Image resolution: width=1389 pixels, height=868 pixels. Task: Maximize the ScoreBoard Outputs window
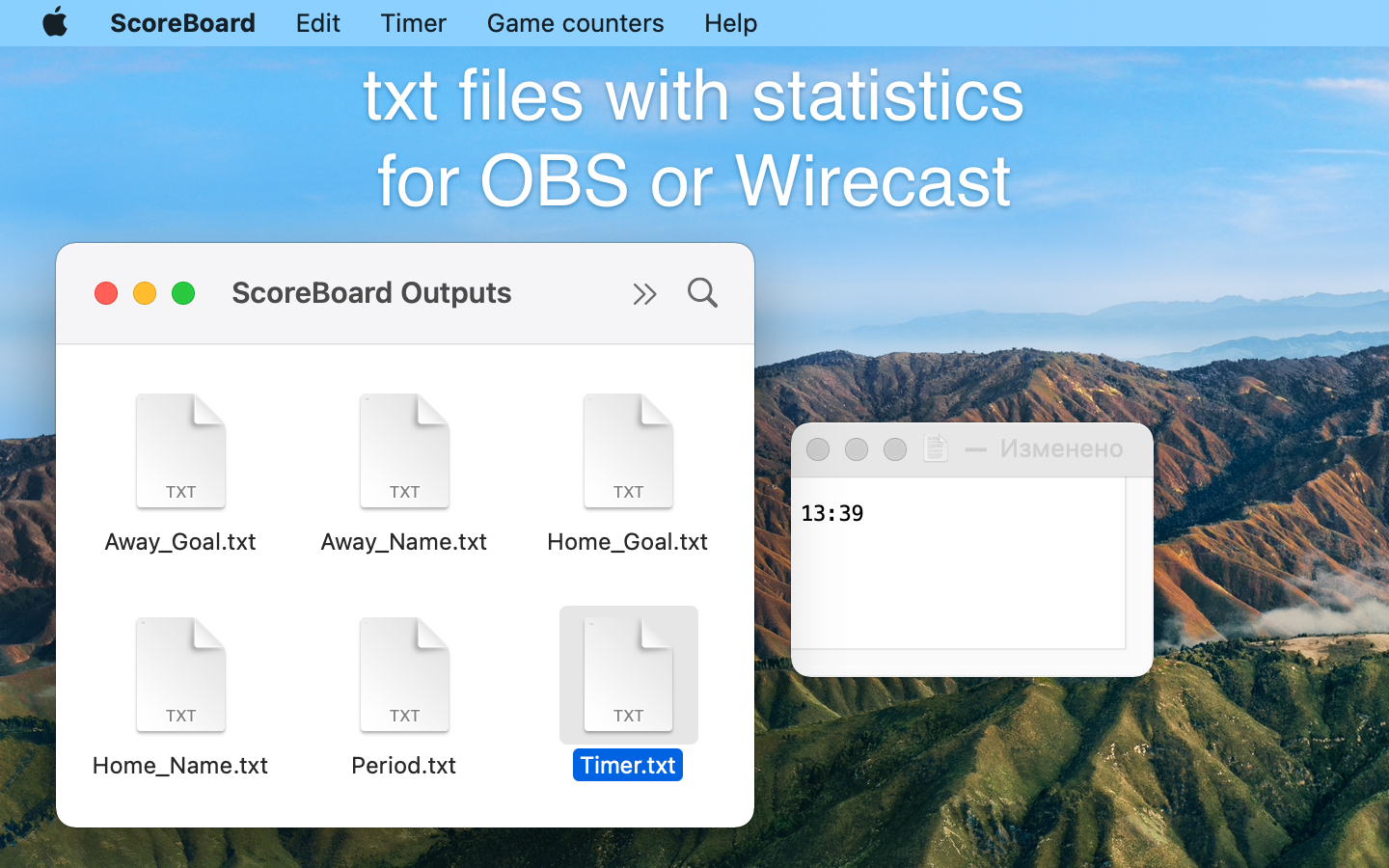183,293
